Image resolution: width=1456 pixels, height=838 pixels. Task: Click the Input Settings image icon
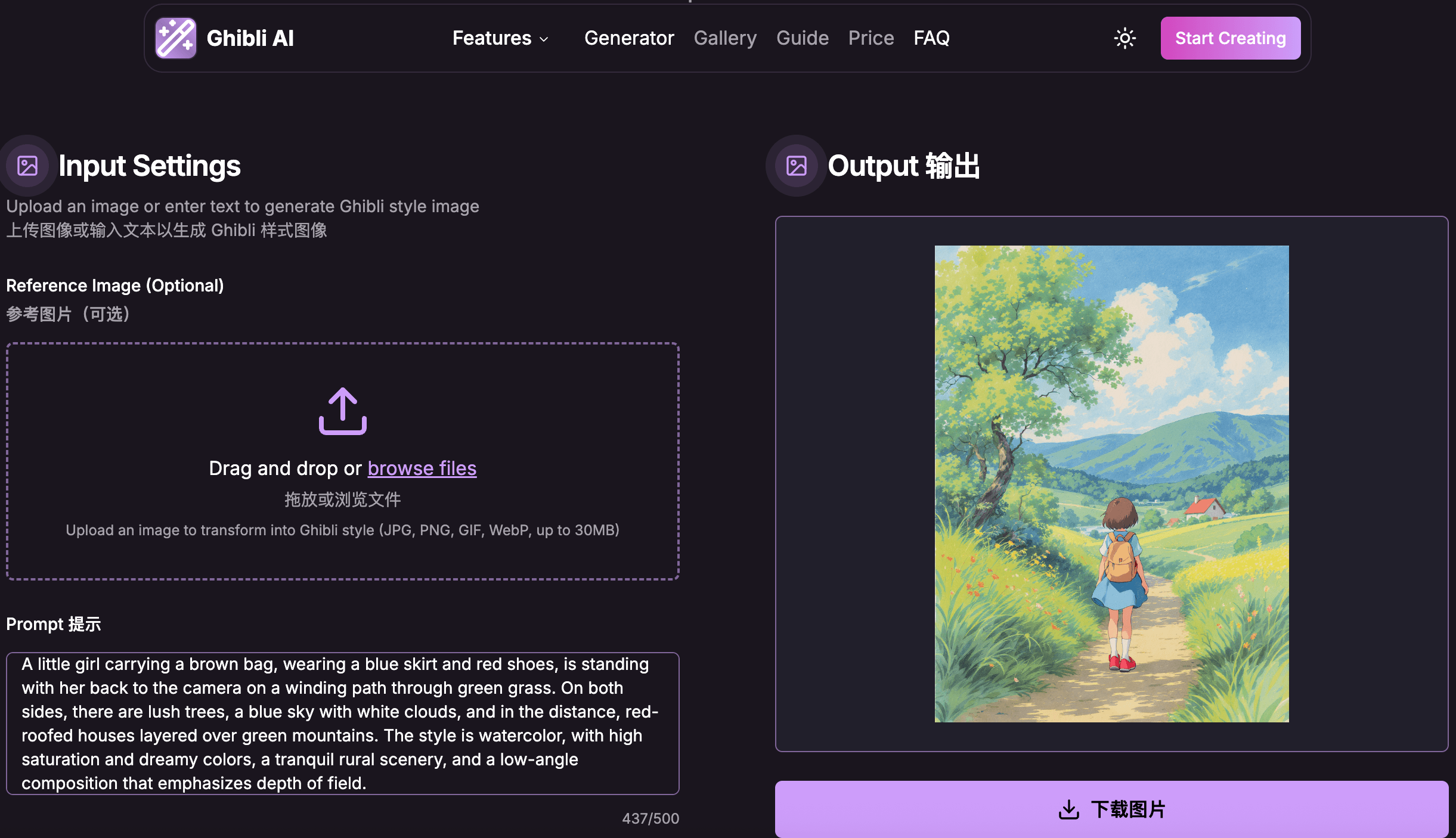click(27, 166)
